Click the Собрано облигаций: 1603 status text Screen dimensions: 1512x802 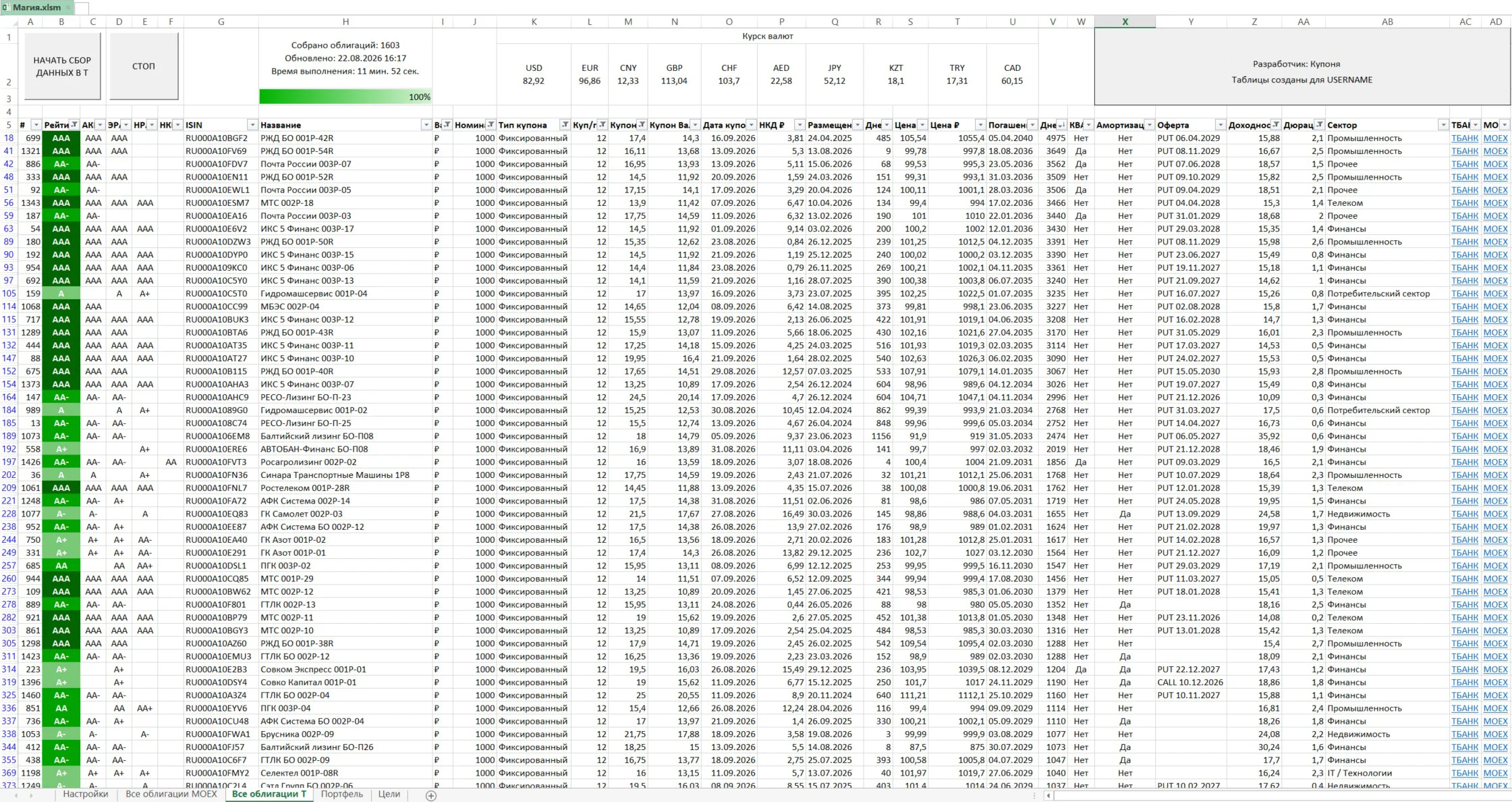[x=345, y=45]
